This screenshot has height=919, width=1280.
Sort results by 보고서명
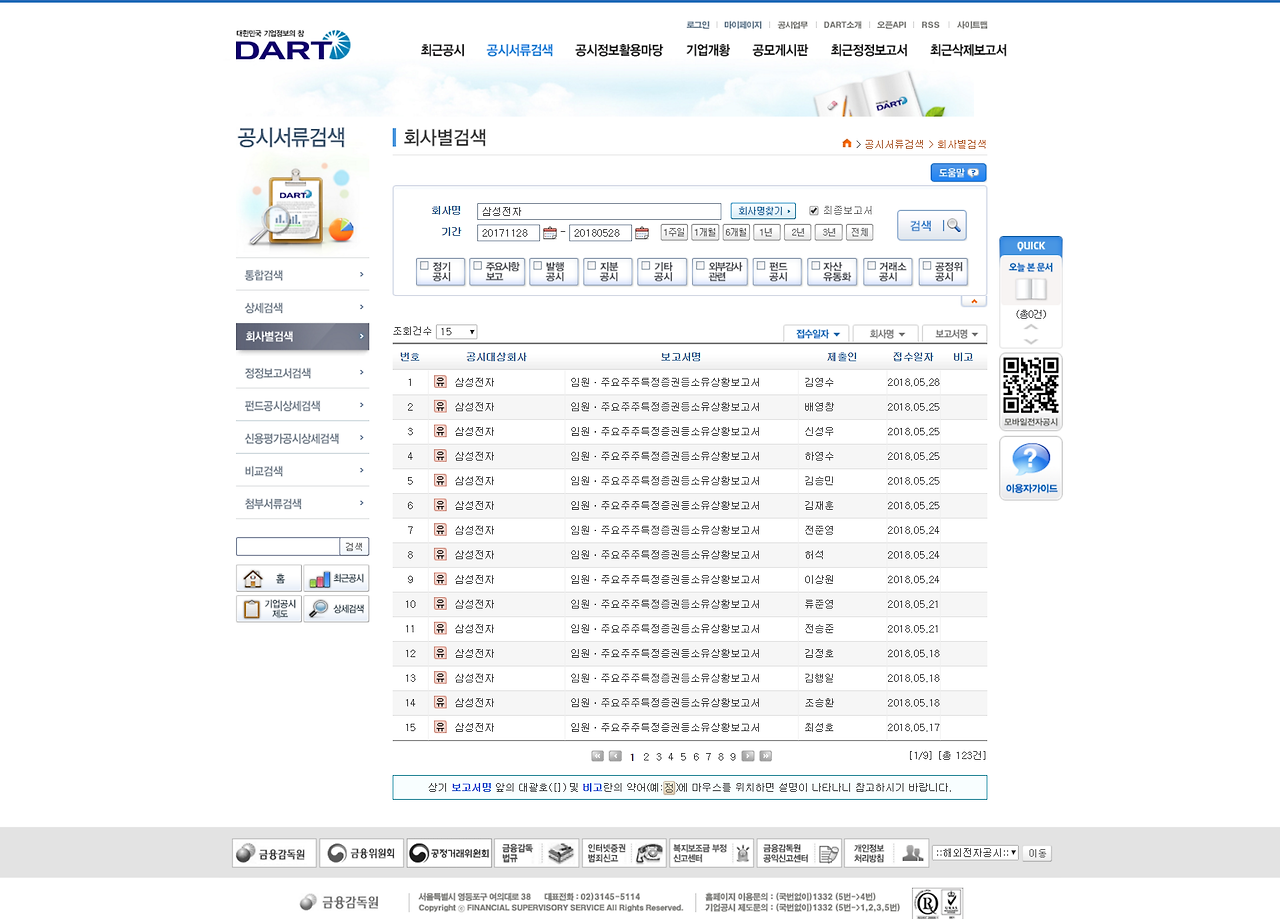coord(954,334)
